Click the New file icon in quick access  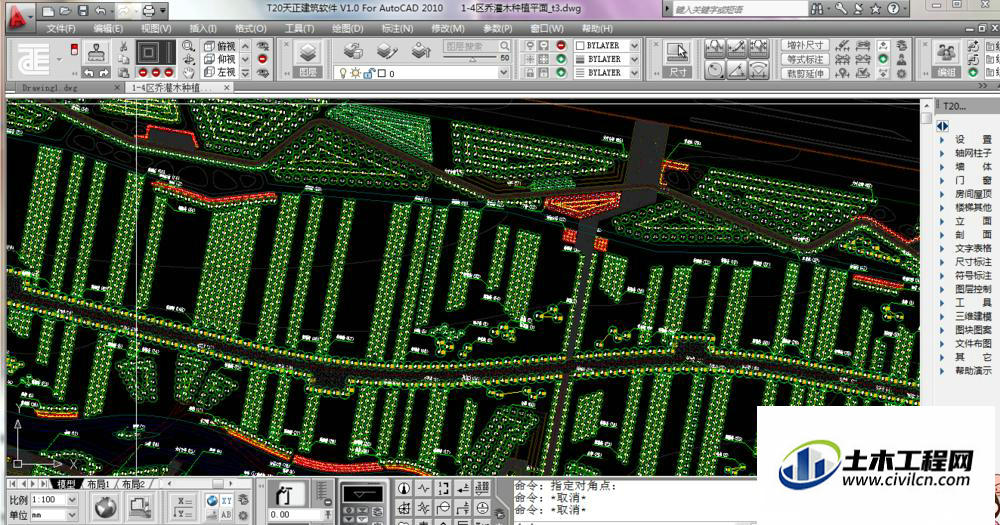click(x=48, y=11)
